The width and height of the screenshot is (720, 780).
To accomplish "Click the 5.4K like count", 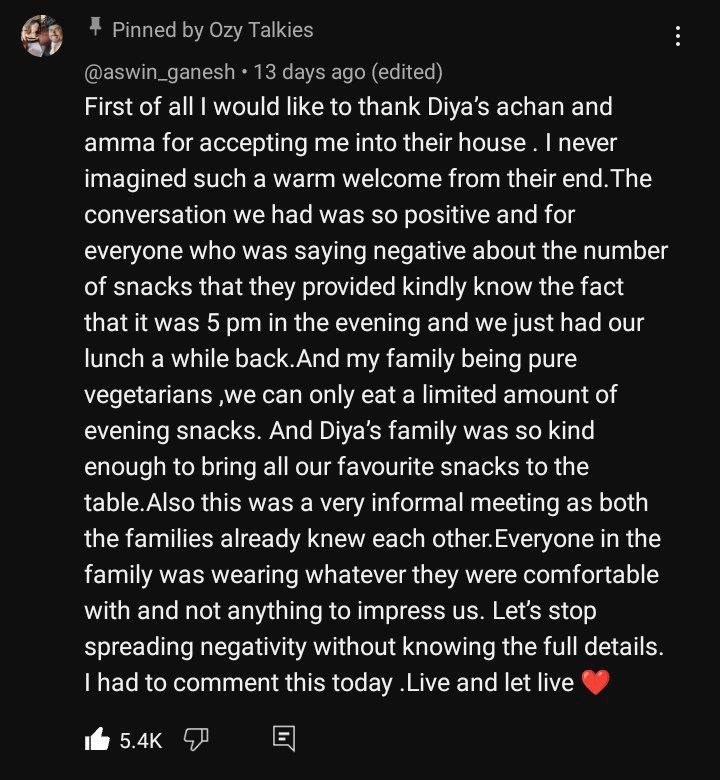I will pos(141,740).
